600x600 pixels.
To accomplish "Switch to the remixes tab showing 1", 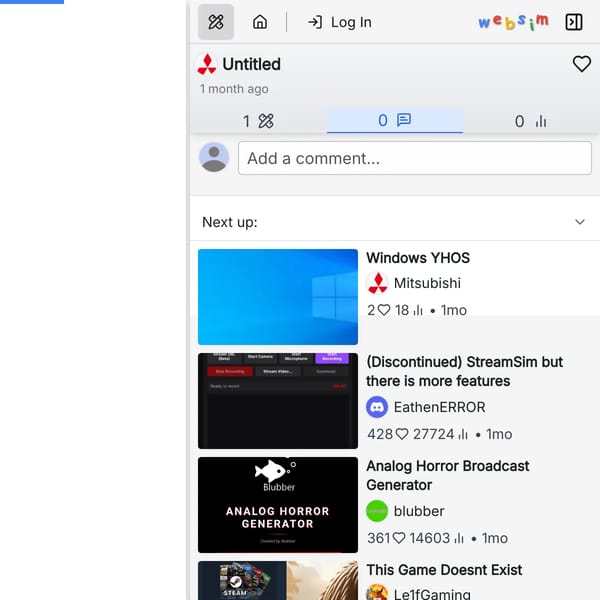I will pos(258,121).
